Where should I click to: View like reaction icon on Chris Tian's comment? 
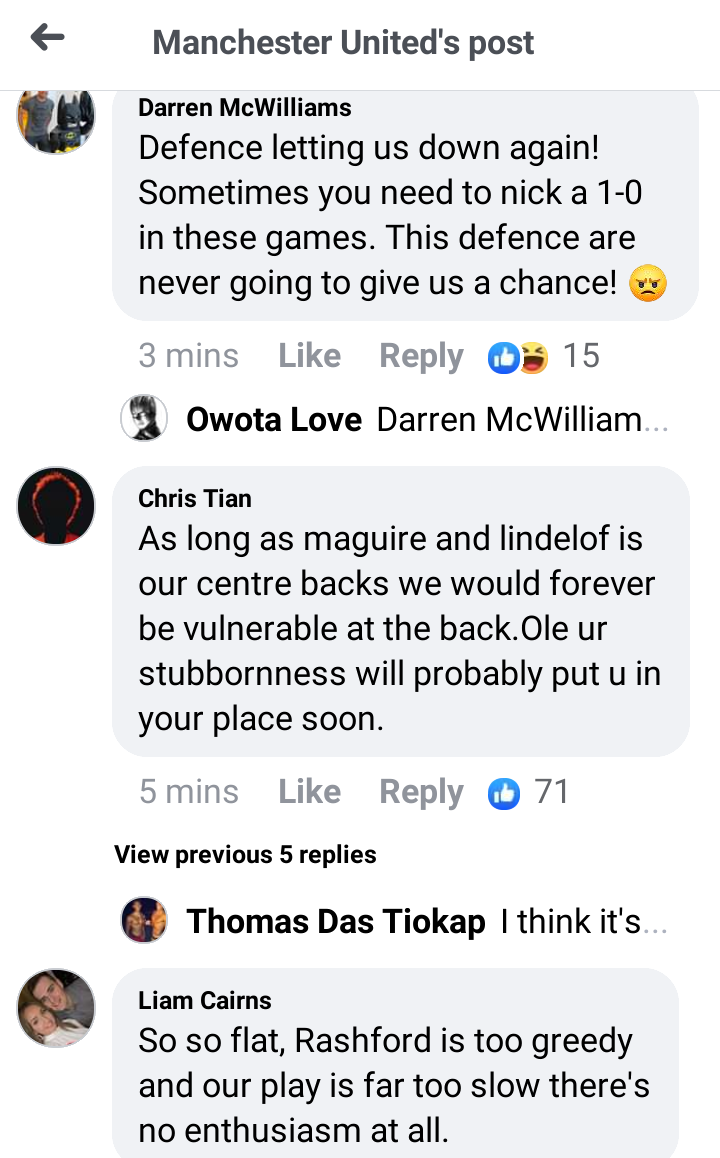click(x=504, y=794)
